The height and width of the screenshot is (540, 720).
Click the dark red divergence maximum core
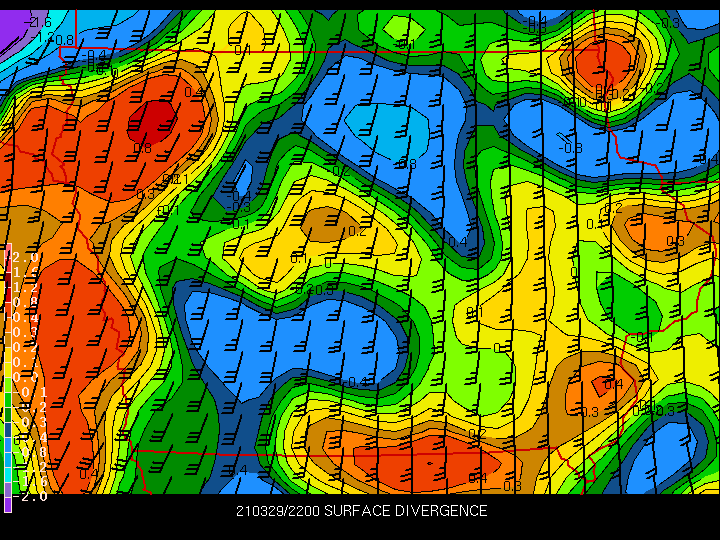tap(152, 122)
